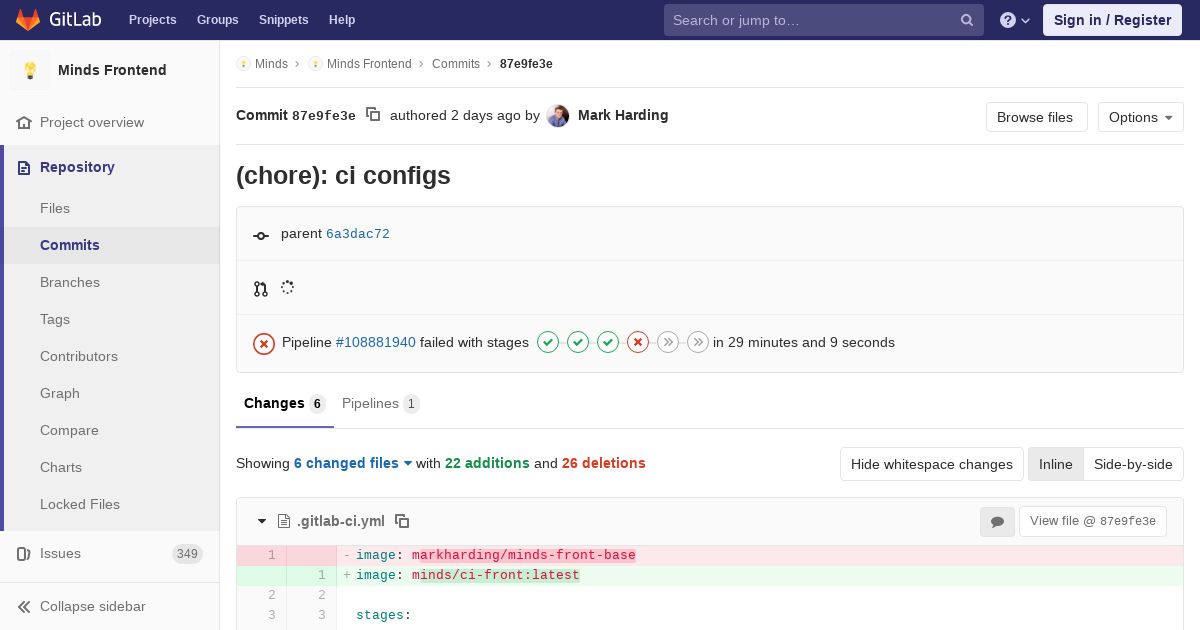Collapse the .gitlab-ci.yml diff

click(262, 521)
